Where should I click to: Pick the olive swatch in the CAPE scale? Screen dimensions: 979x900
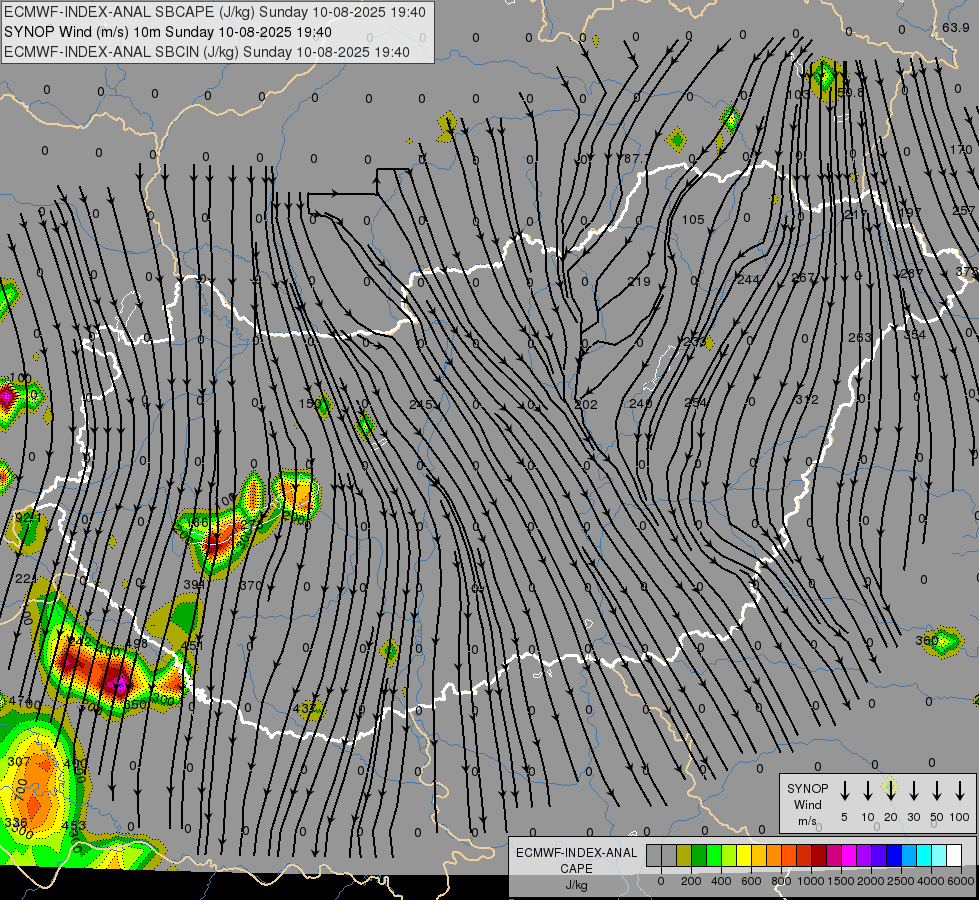pyautogui.click(x=684, y=855)
